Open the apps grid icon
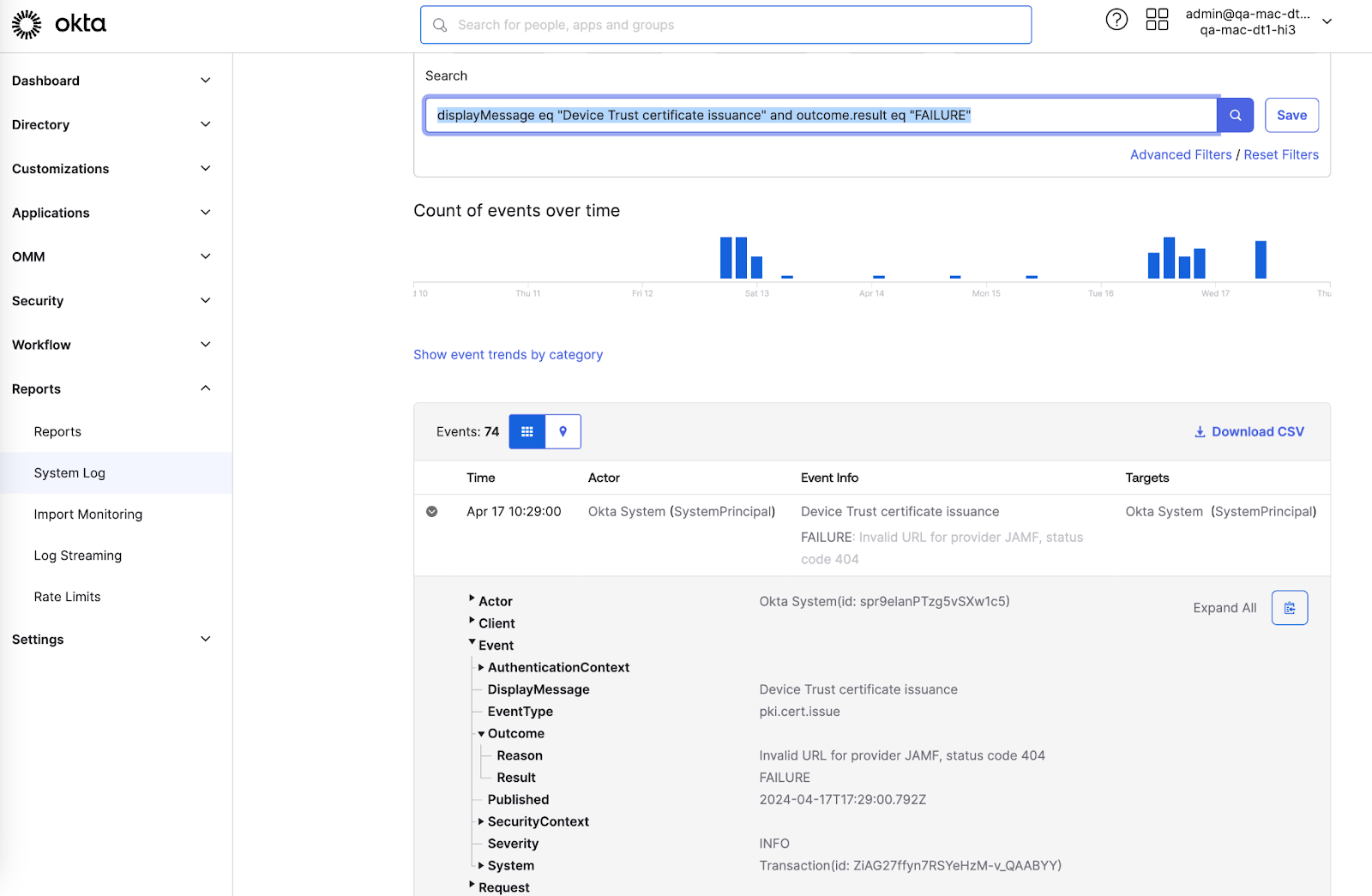 1157,20
